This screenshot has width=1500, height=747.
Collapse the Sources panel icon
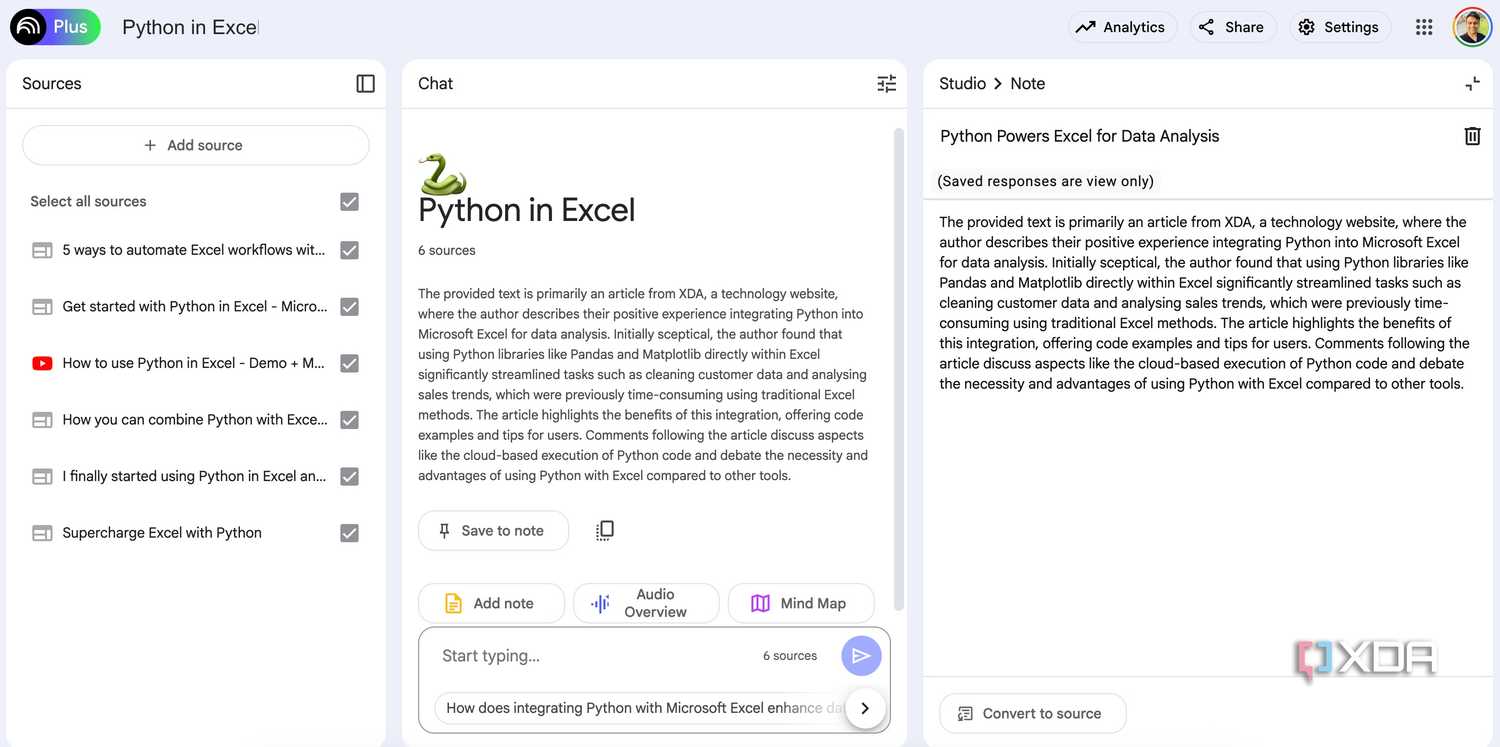366,84
